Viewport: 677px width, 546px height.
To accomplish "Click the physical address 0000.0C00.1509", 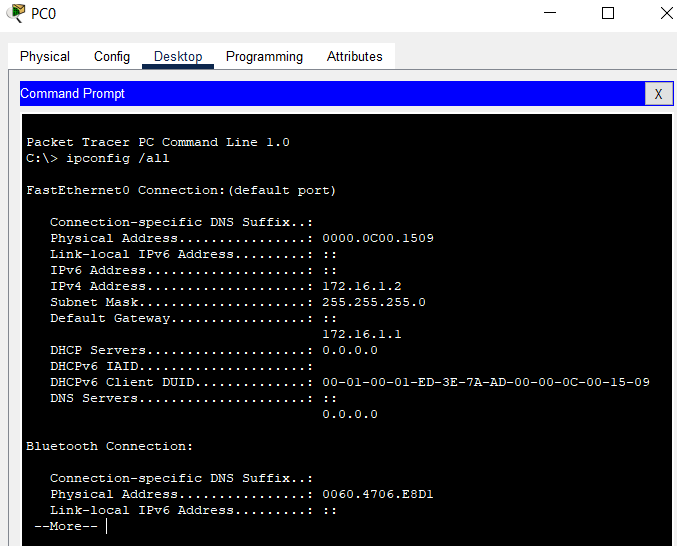I will tap(378, 238).
